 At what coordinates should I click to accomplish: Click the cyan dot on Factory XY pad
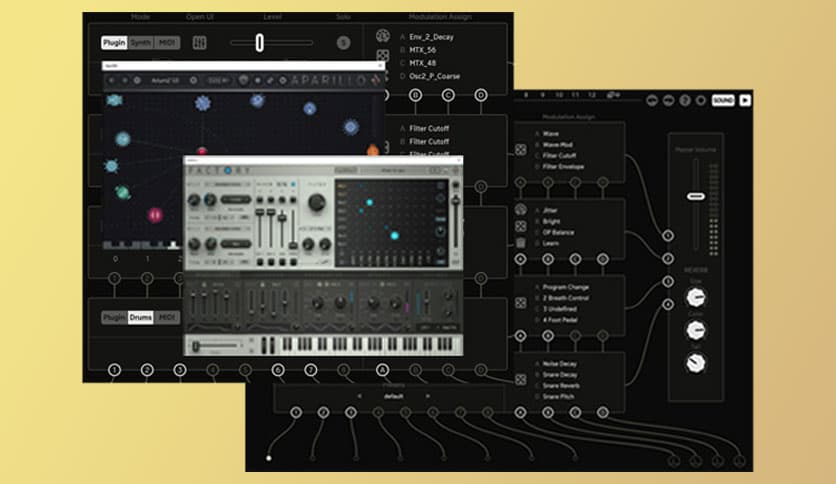click(395, 236)
